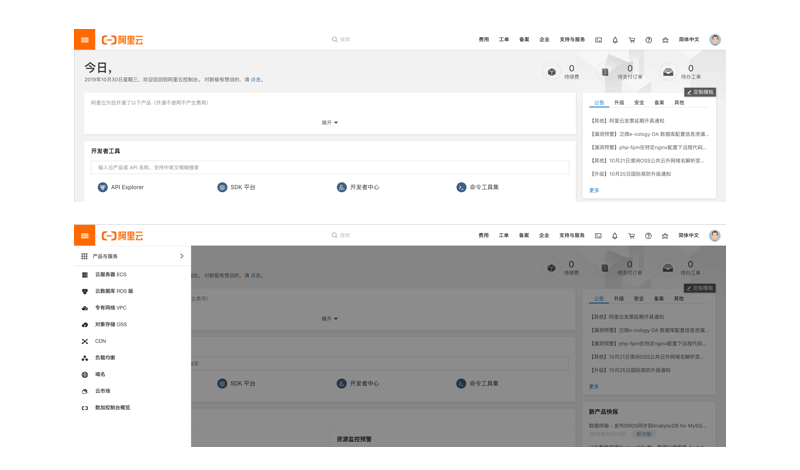
Task: Click 更多 link in bottom screenshot announcements
Action: pyautogui.click(x=594, y=386)
